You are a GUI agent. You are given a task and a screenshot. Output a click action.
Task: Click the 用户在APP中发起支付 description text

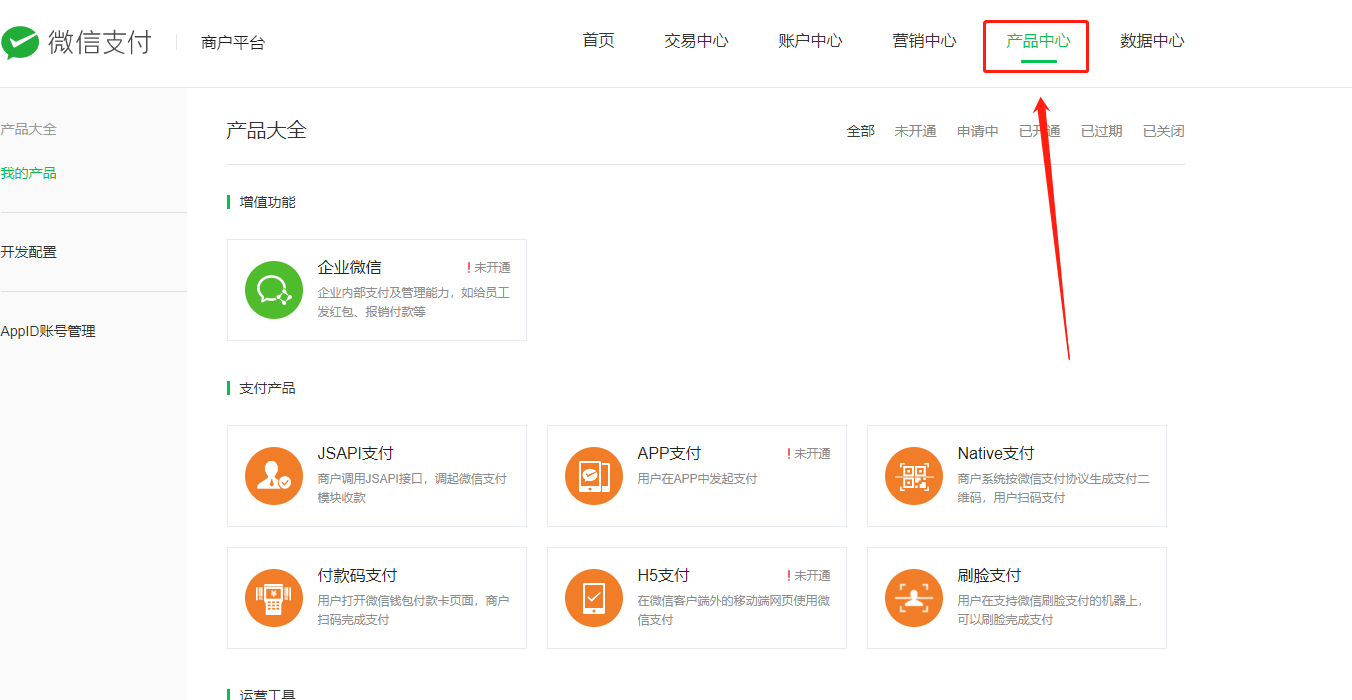tap(697, 479)
